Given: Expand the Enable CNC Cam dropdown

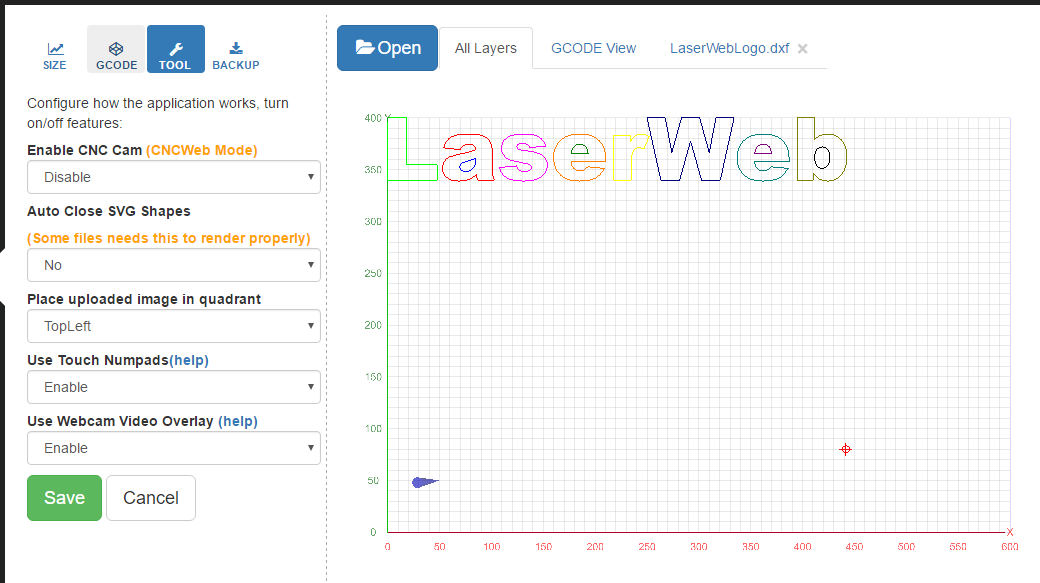Looking at the screenshot, I should point(173,177).
